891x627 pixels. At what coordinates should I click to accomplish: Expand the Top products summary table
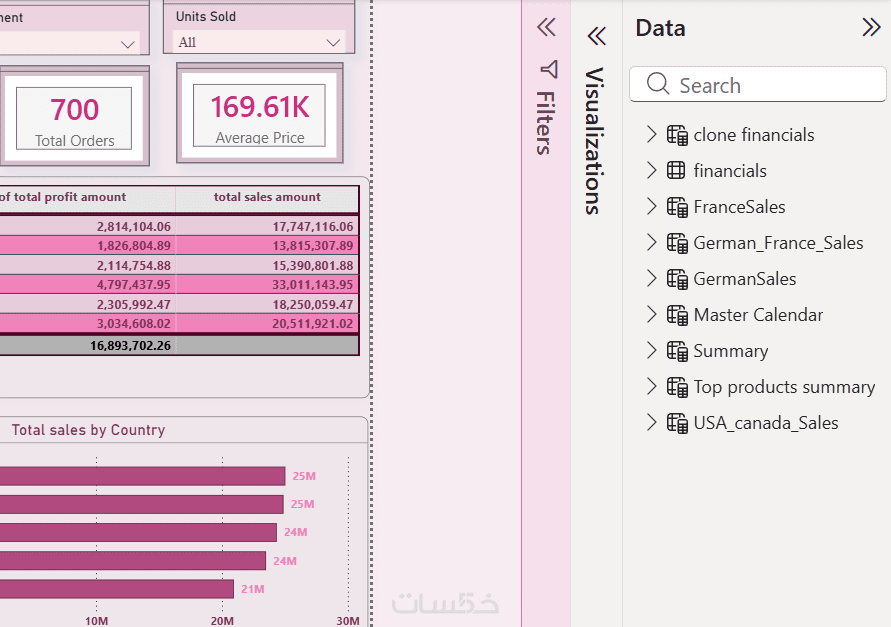(x=651, y=387)
